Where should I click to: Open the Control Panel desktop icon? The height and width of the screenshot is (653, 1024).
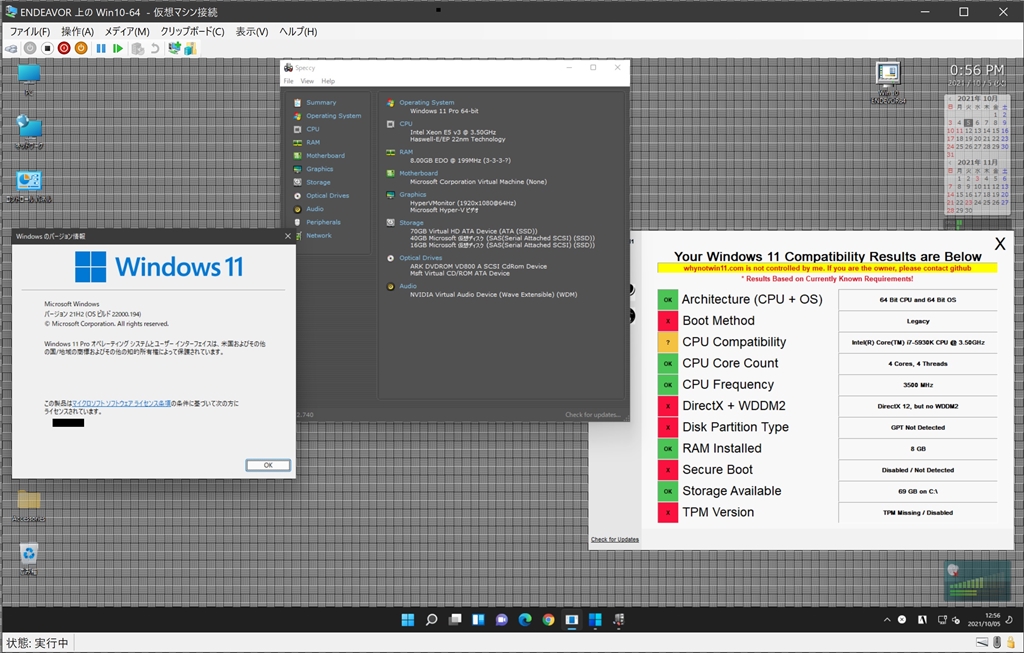pyautogui.click(x=29, y=186)
